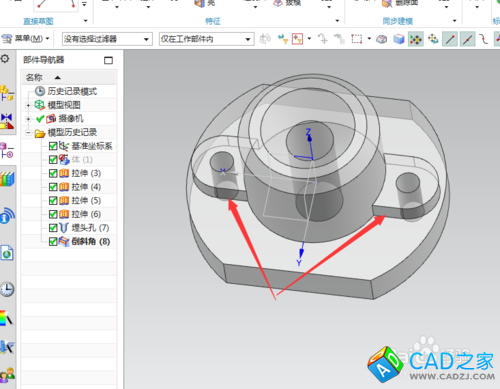Uncheck the 拉伸 (3) feature checkbox

click(53, 173)
